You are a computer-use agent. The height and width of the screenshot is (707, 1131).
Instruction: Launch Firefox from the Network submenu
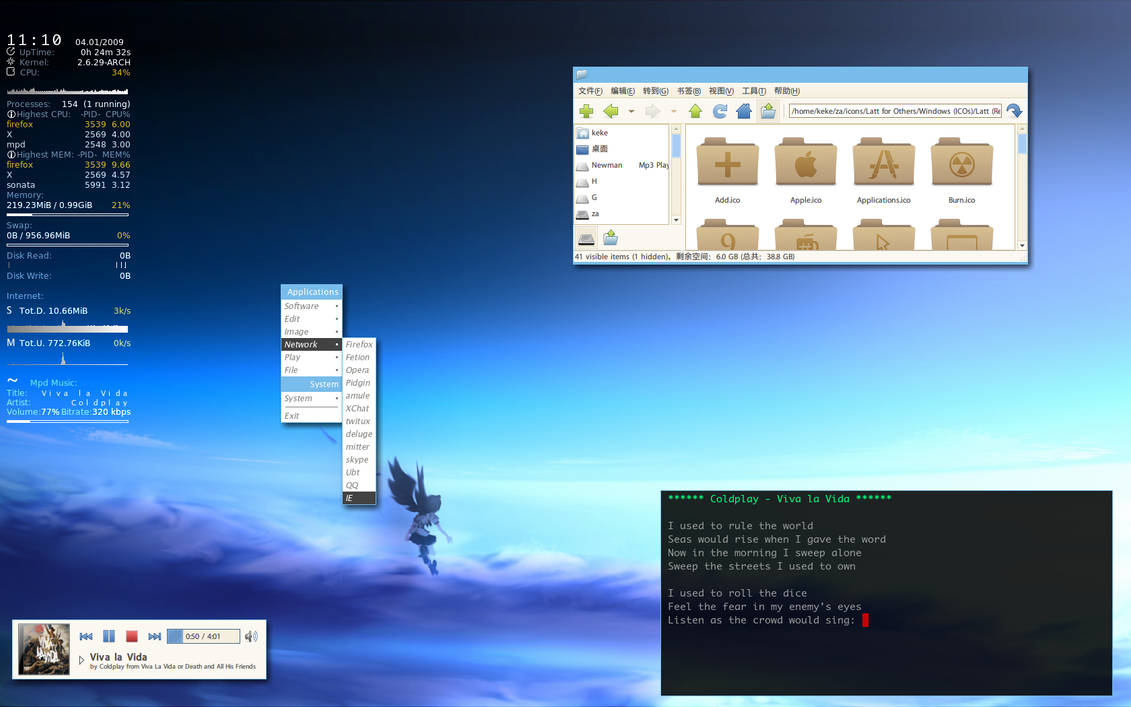click(x=358, y=344)
